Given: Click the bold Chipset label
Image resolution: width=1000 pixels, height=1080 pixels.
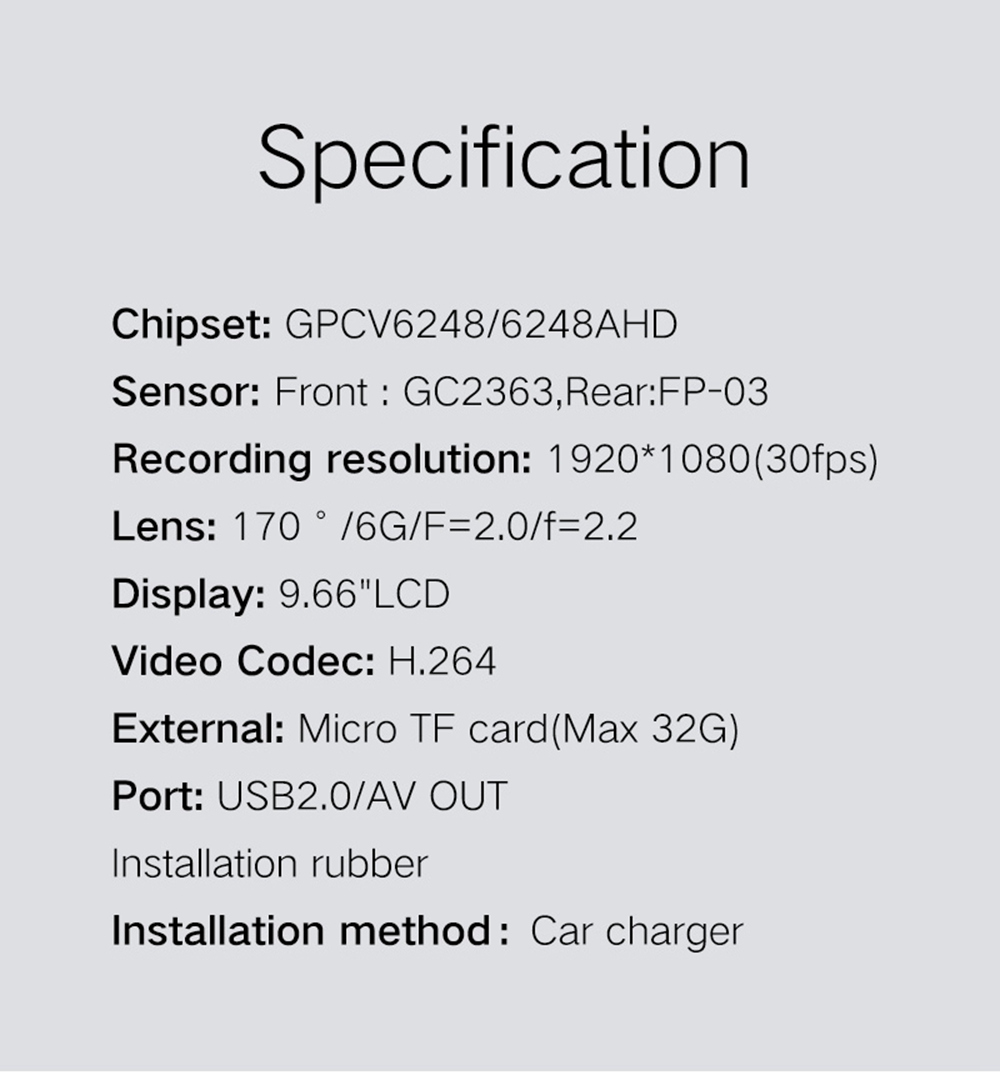Looking at the screenshot, I should click(191, 325).
